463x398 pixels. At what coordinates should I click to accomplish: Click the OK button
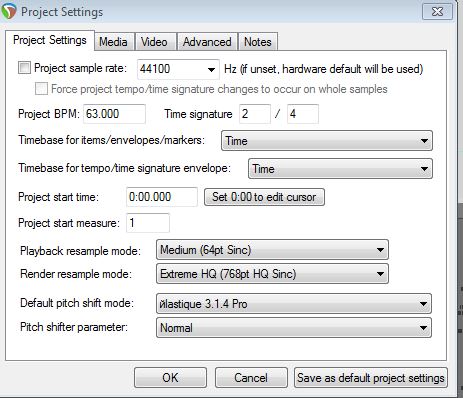[x=170, y=378]
